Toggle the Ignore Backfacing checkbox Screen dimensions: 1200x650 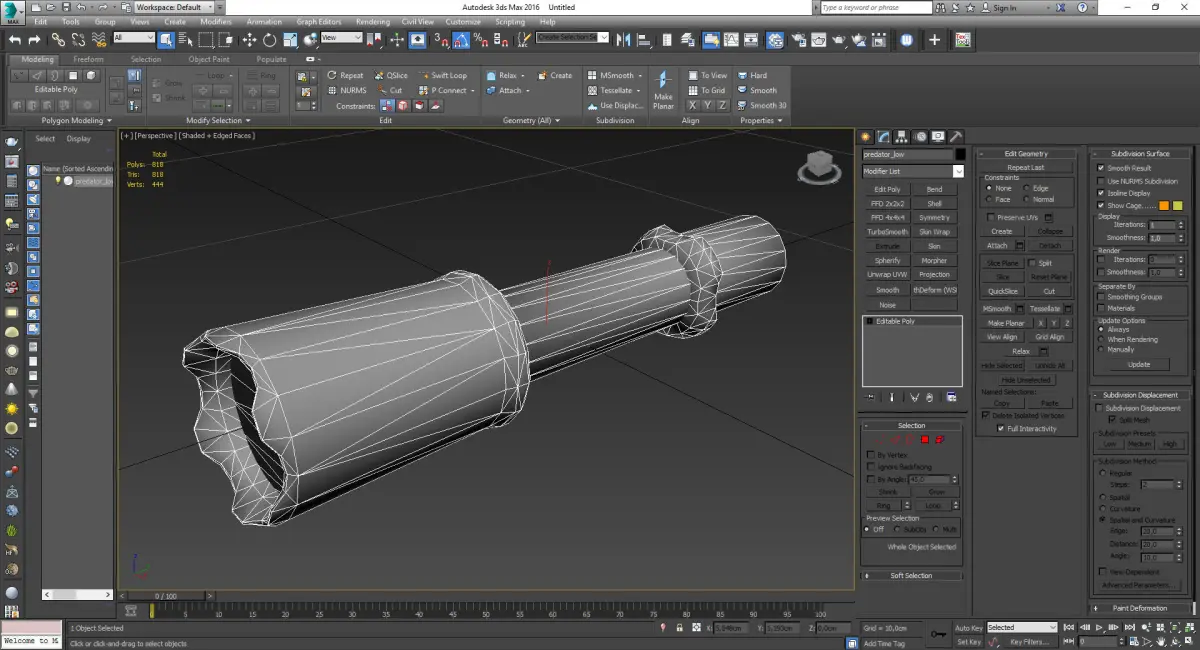coord(870,467)
